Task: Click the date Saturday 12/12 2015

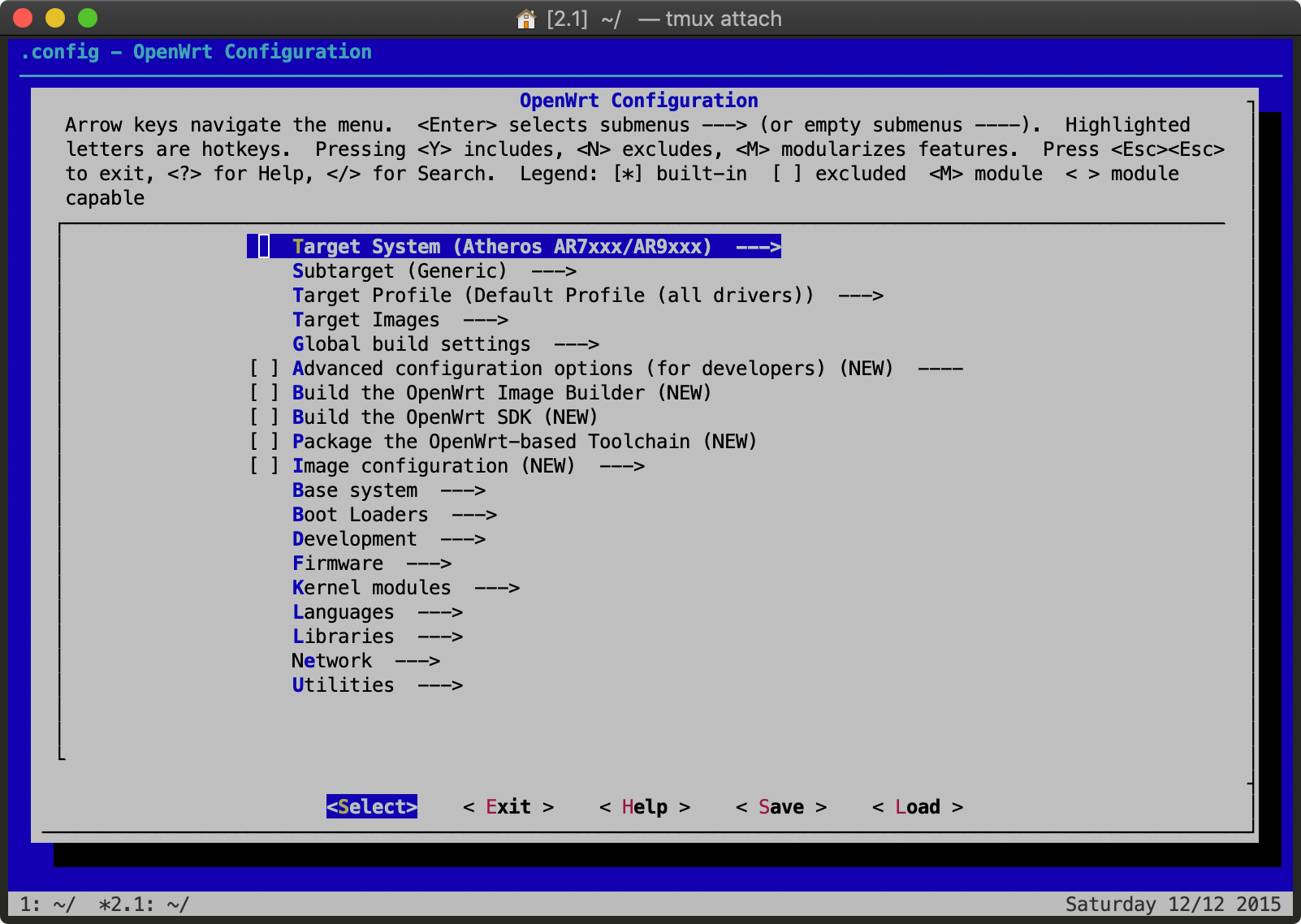Action: pyautogui.click(x=1173, y=904)
